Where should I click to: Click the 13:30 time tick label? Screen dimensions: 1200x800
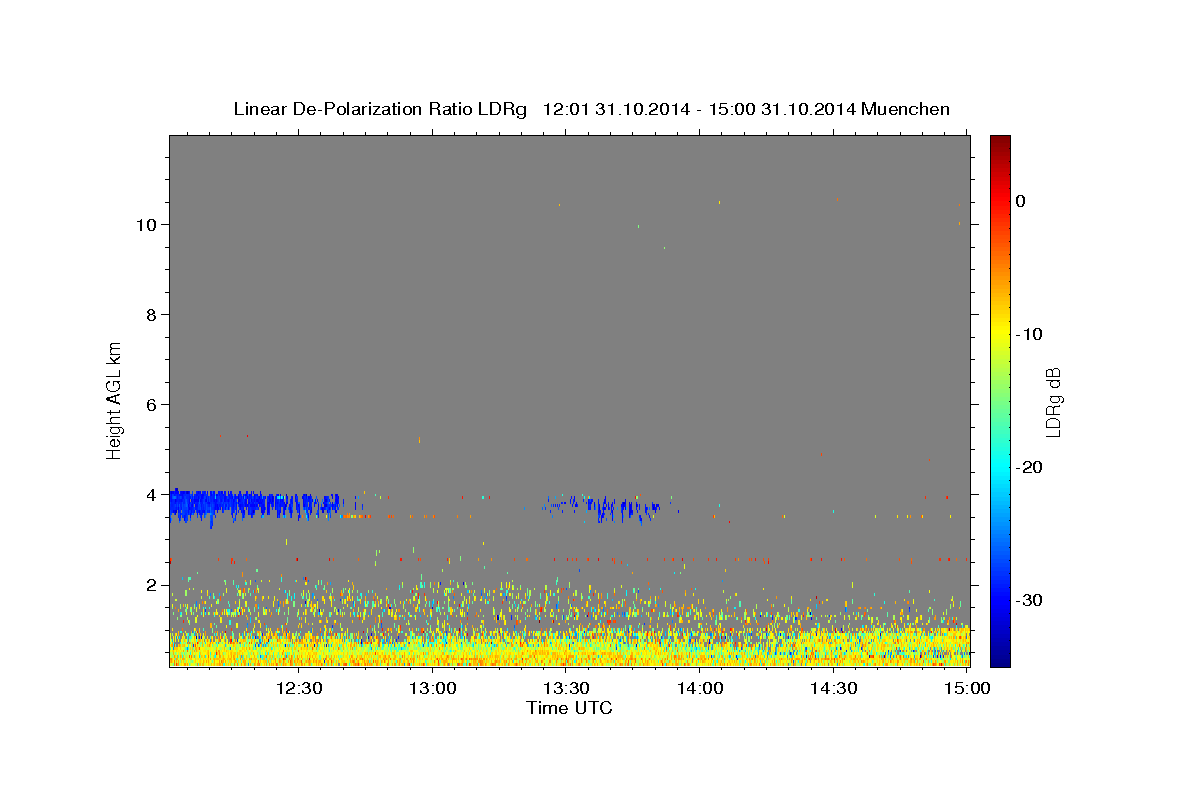566,688
